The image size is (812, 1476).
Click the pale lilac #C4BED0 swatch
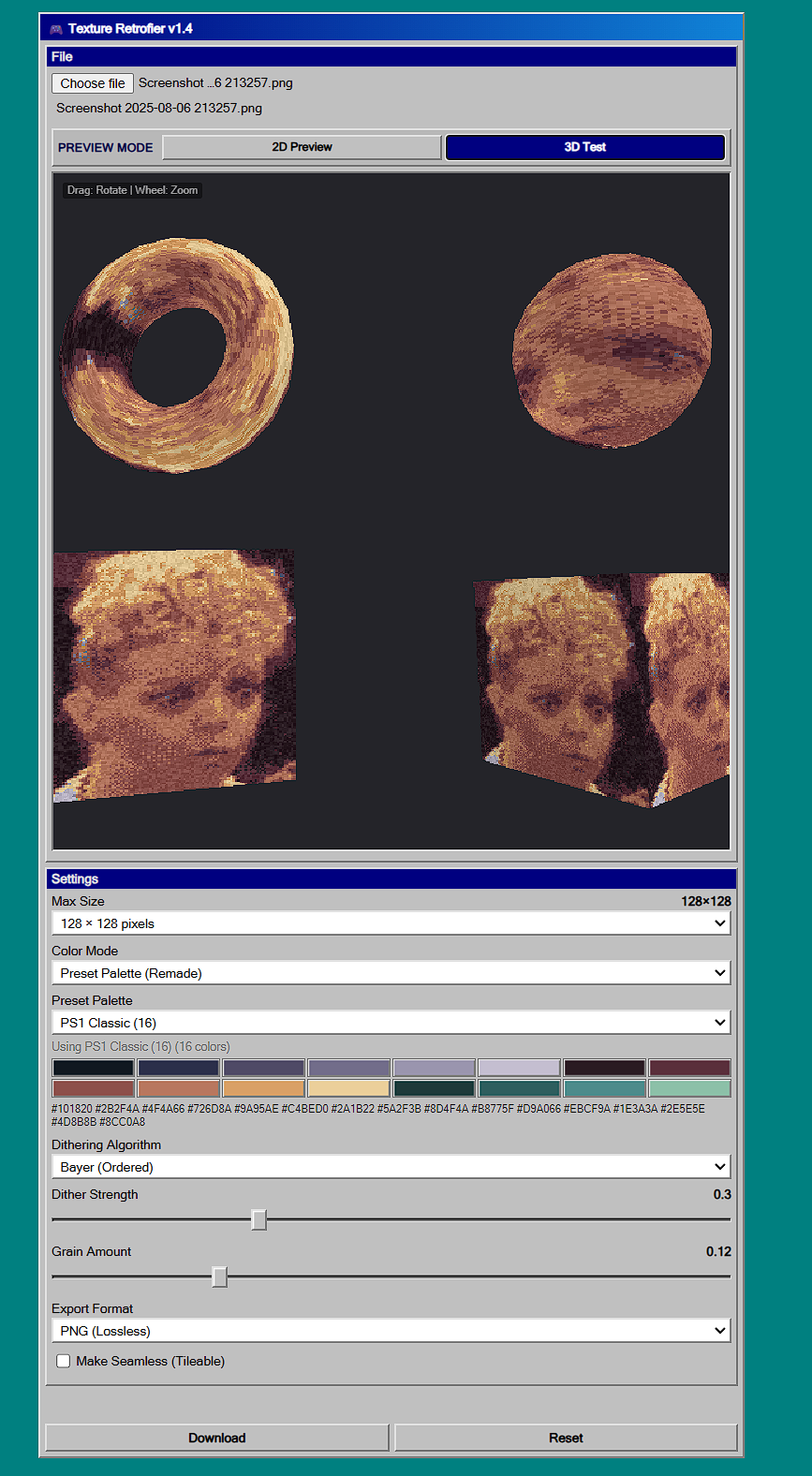coord(519,1068)
